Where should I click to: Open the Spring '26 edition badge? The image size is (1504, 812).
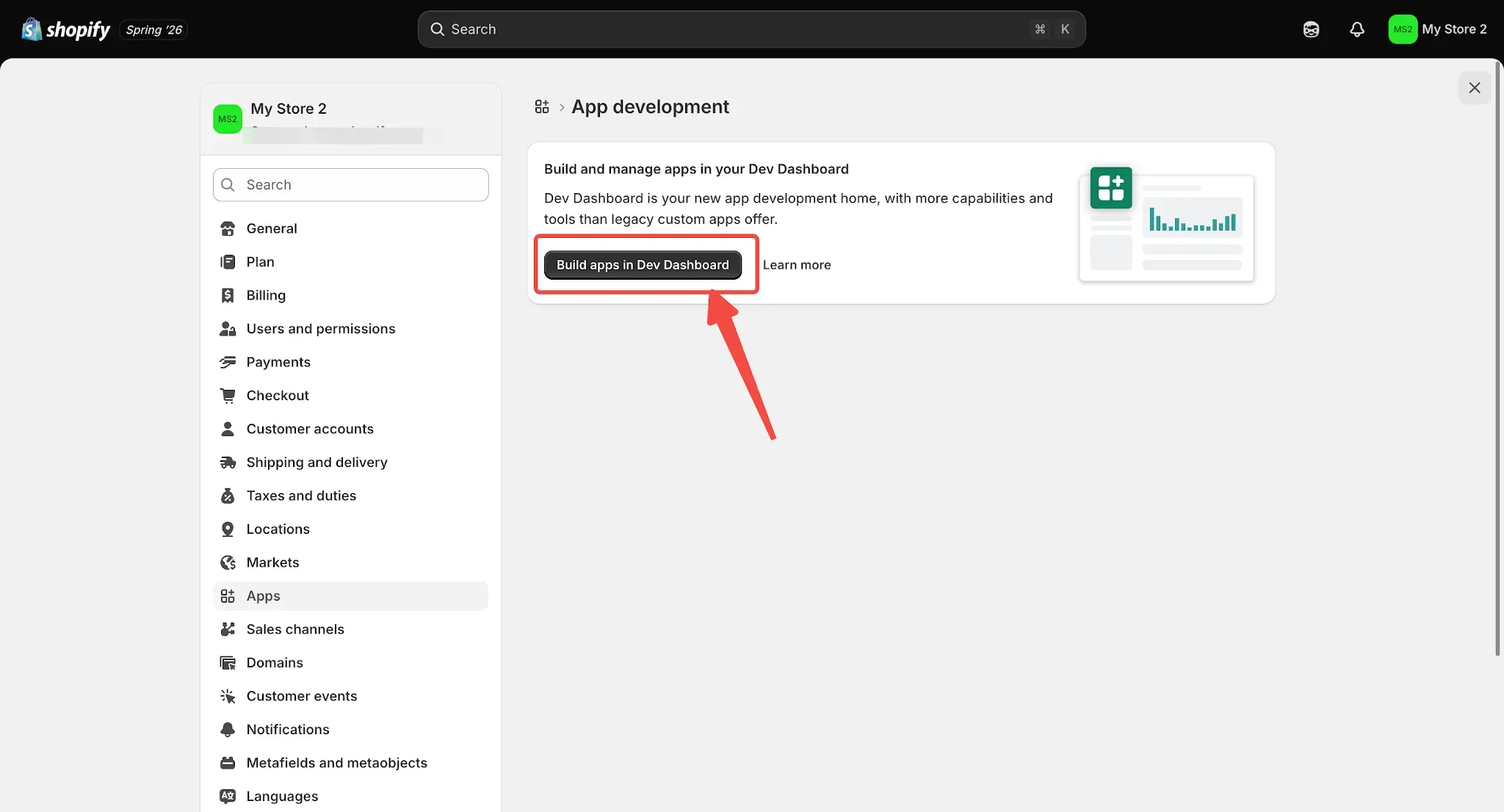pos(153,29)
